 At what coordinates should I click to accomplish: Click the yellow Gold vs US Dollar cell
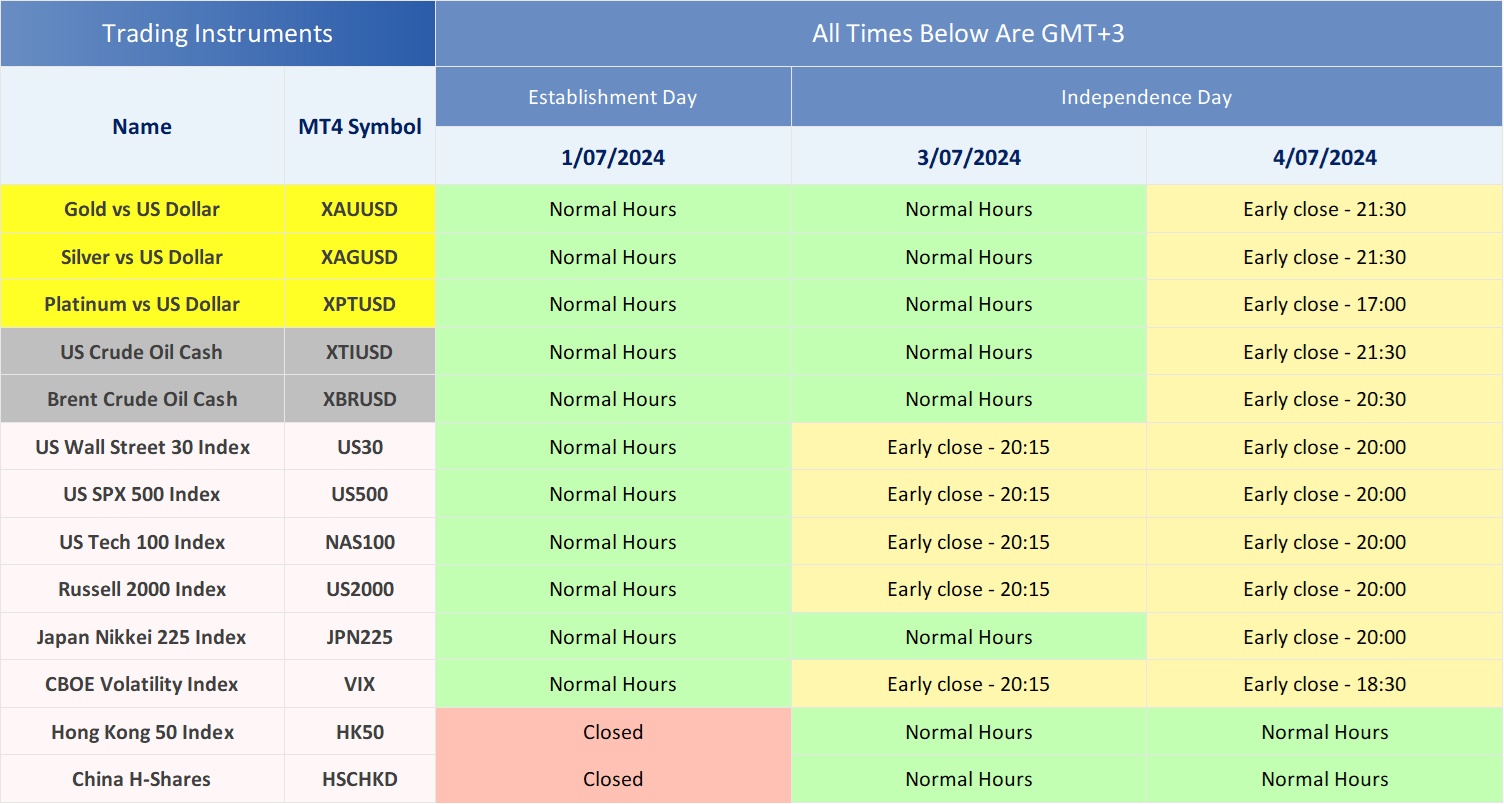(142, 209)
